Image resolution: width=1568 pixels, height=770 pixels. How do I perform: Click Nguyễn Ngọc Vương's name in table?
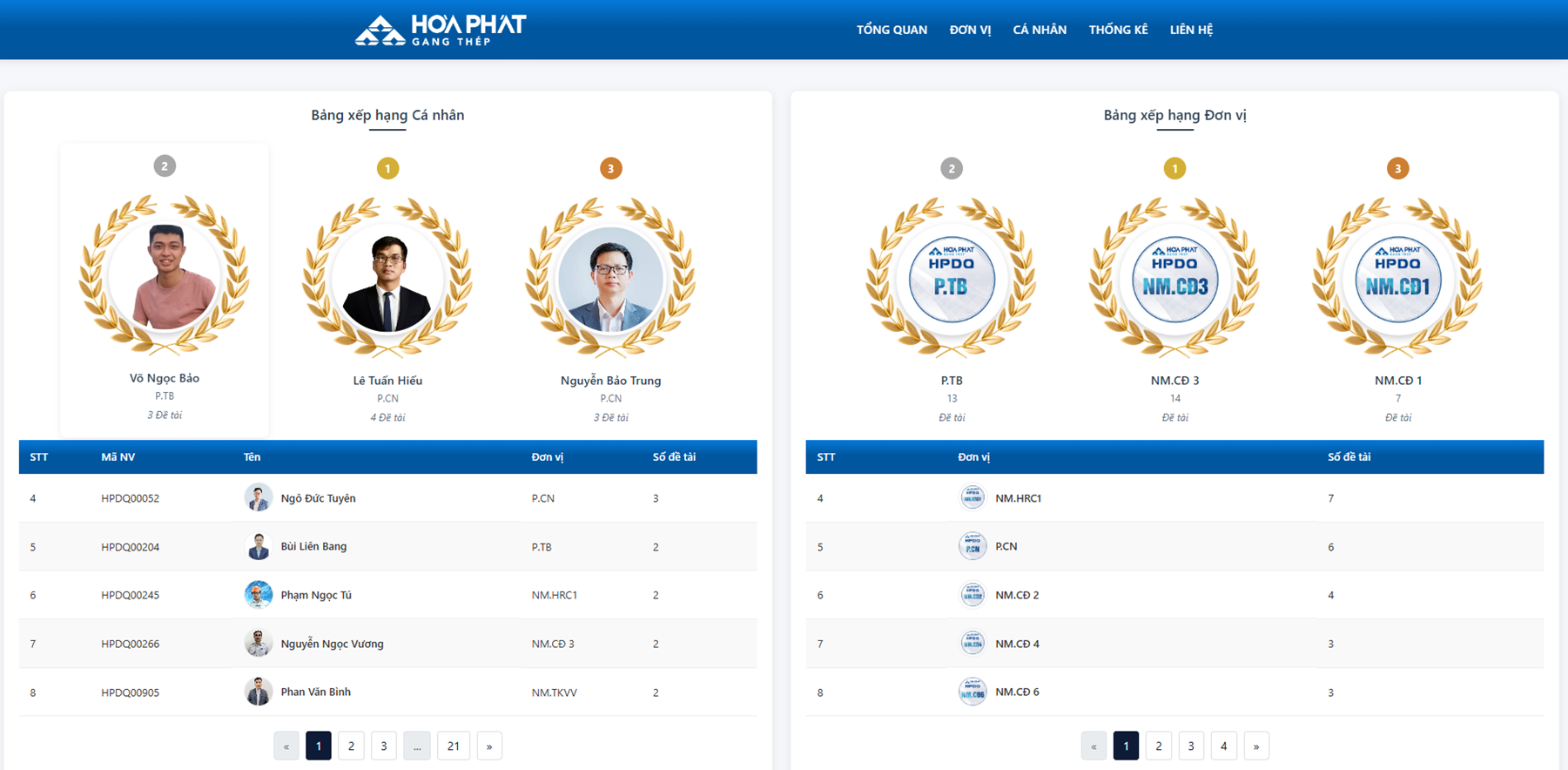point(332,644)
